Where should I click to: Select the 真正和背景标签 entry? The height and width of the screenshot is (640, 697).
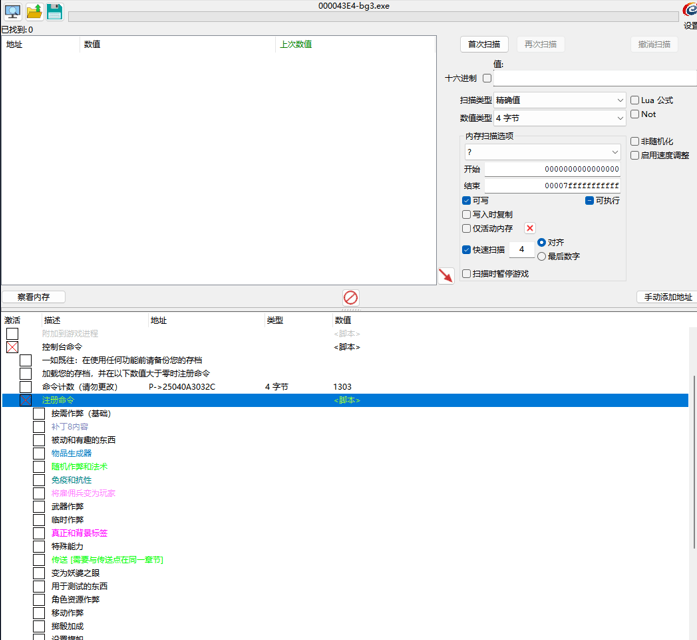pyautogui.click(x=79, y=533)
